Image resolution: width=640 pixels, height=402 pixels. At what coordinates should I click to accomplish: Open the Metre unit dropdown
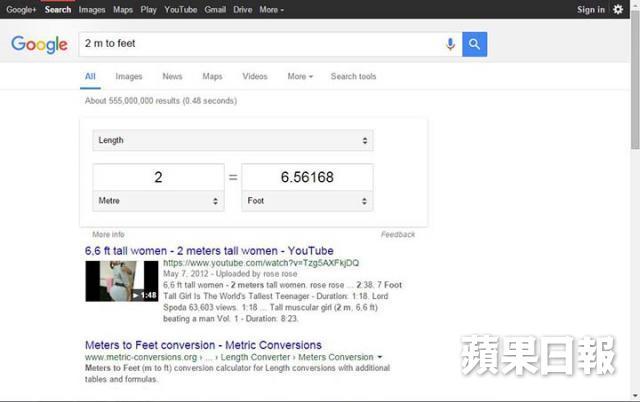click(158, 201)
